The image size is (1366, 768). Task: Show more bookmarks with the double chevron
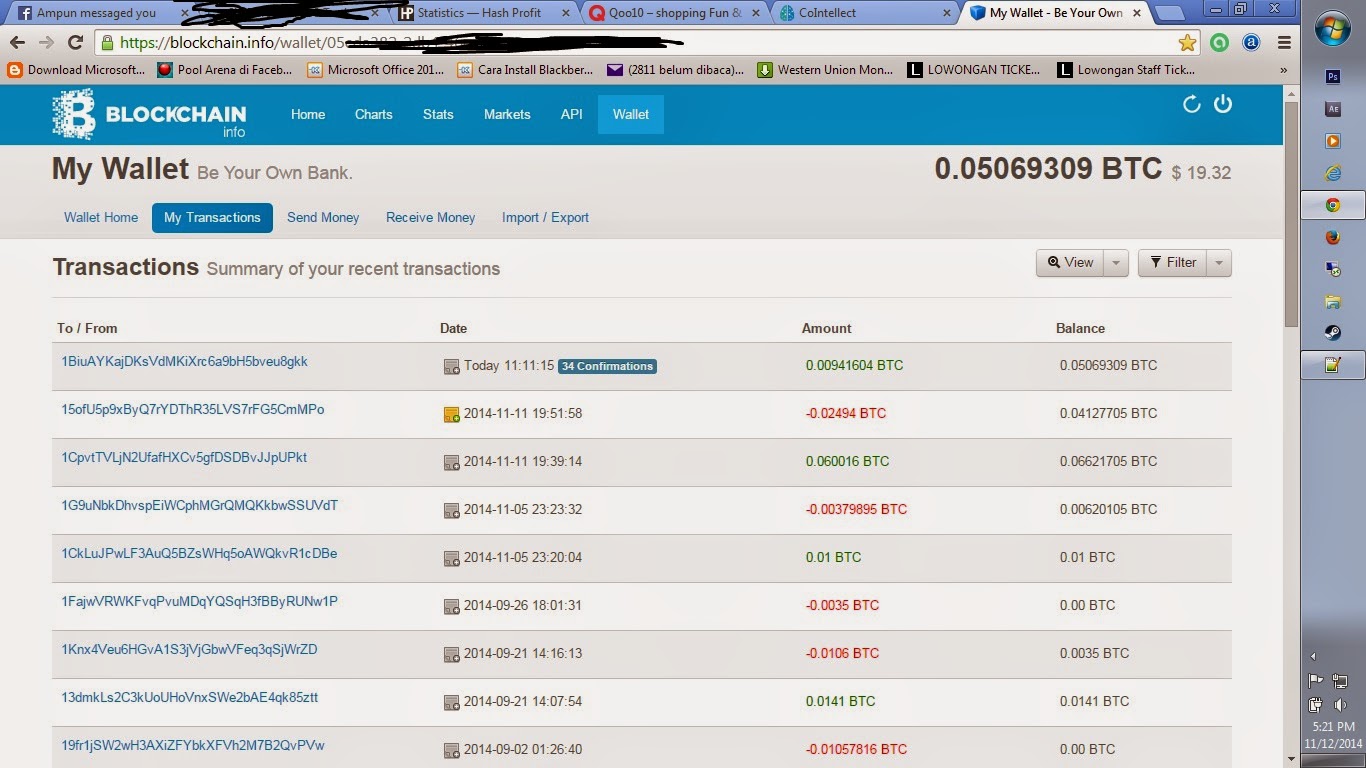(1284, 71)
